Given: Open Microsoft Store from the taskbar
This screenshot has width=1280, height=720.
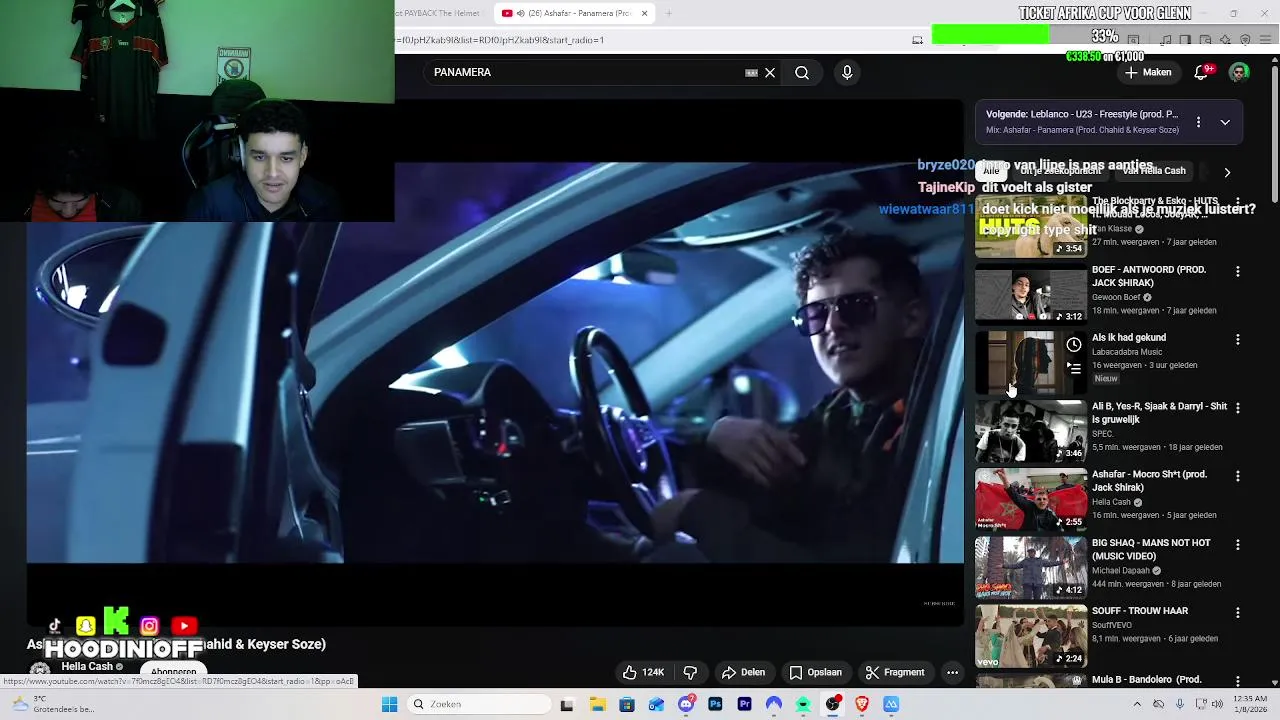Looking at the screenshot, I should point(627,704).
